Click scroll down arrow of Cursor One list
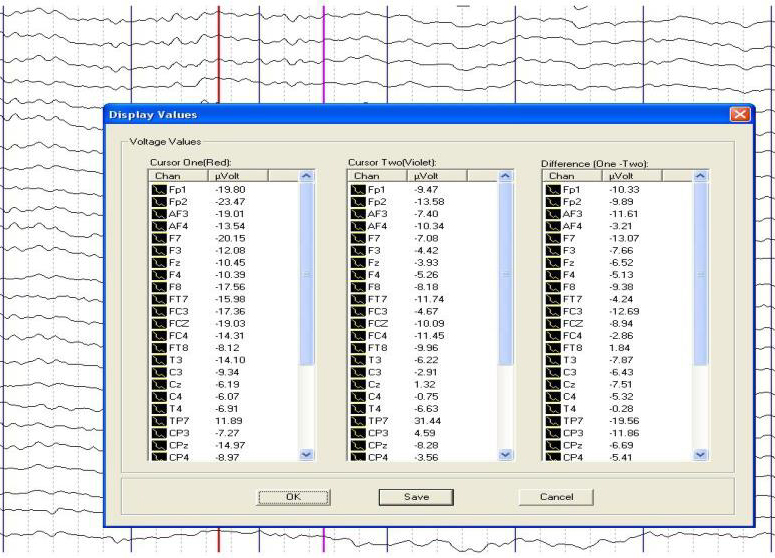The image size is (775, 558). [306, 454]
